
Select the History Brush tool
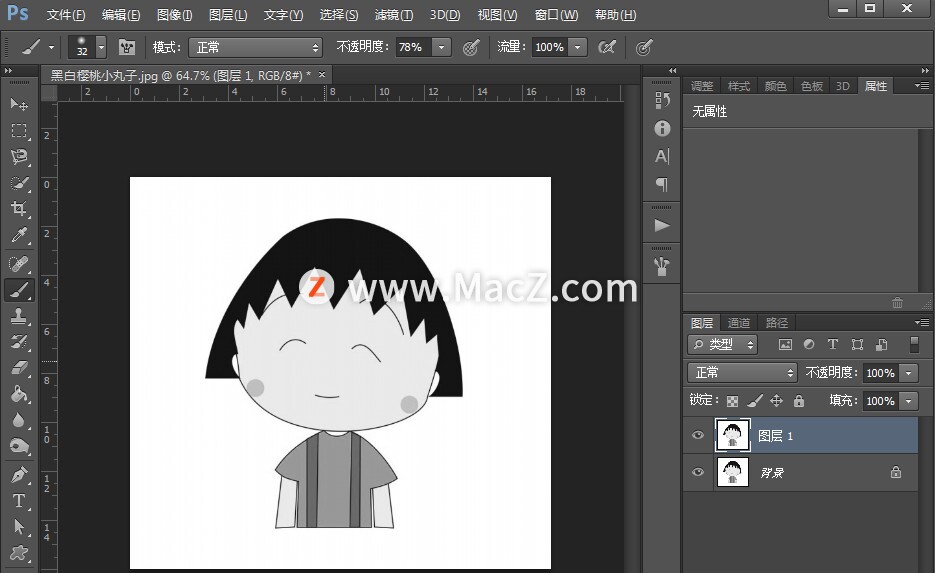click(19, 342)
